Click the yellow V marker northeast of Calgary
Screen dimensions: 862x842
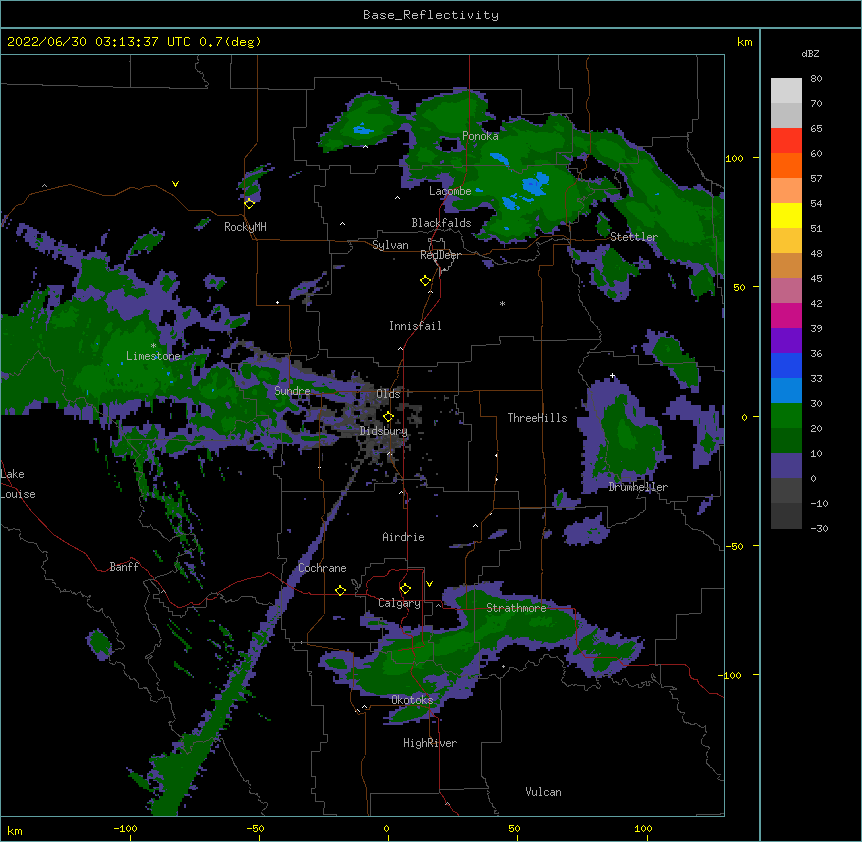tap(429, 584)
